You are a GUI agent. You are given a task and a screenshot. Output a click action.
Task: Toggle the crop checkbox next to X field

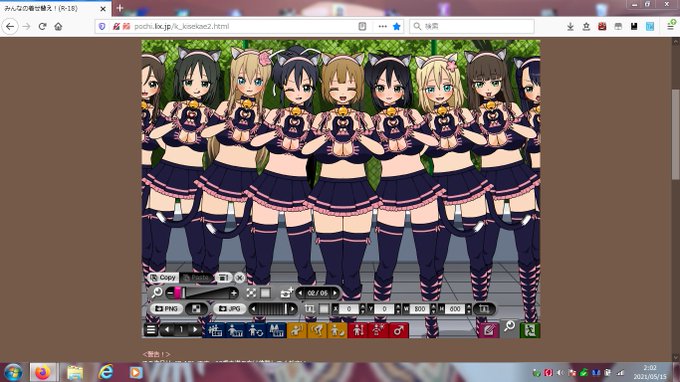point(324,309)
